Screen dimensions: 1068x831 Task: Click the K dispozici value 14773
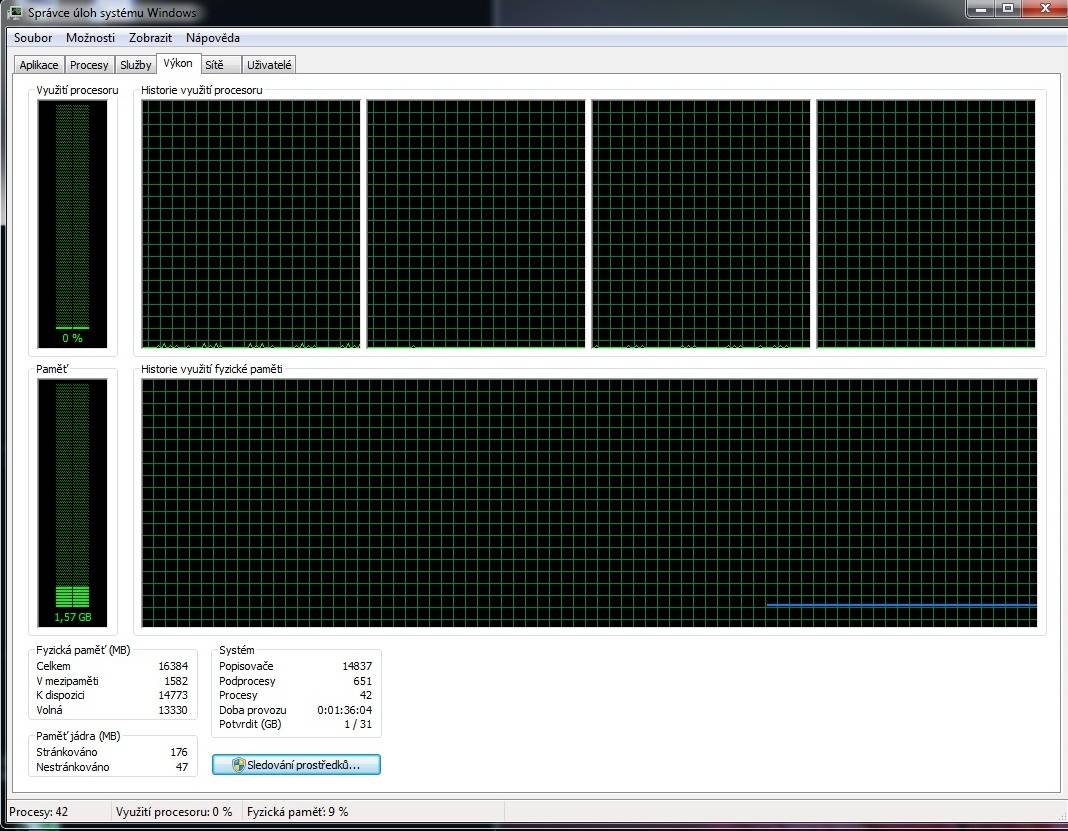[x=173, y=695]
